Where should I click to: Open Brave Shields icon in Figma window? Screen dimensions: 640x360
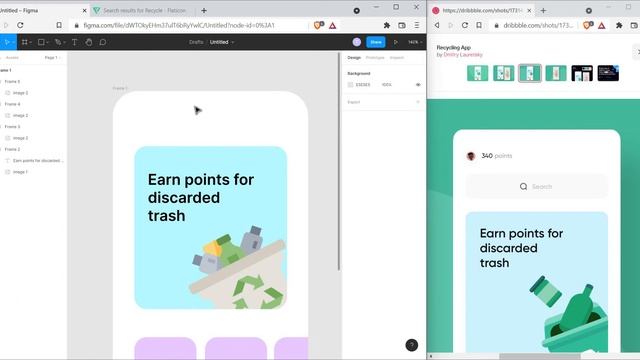(x=318, y=25)
